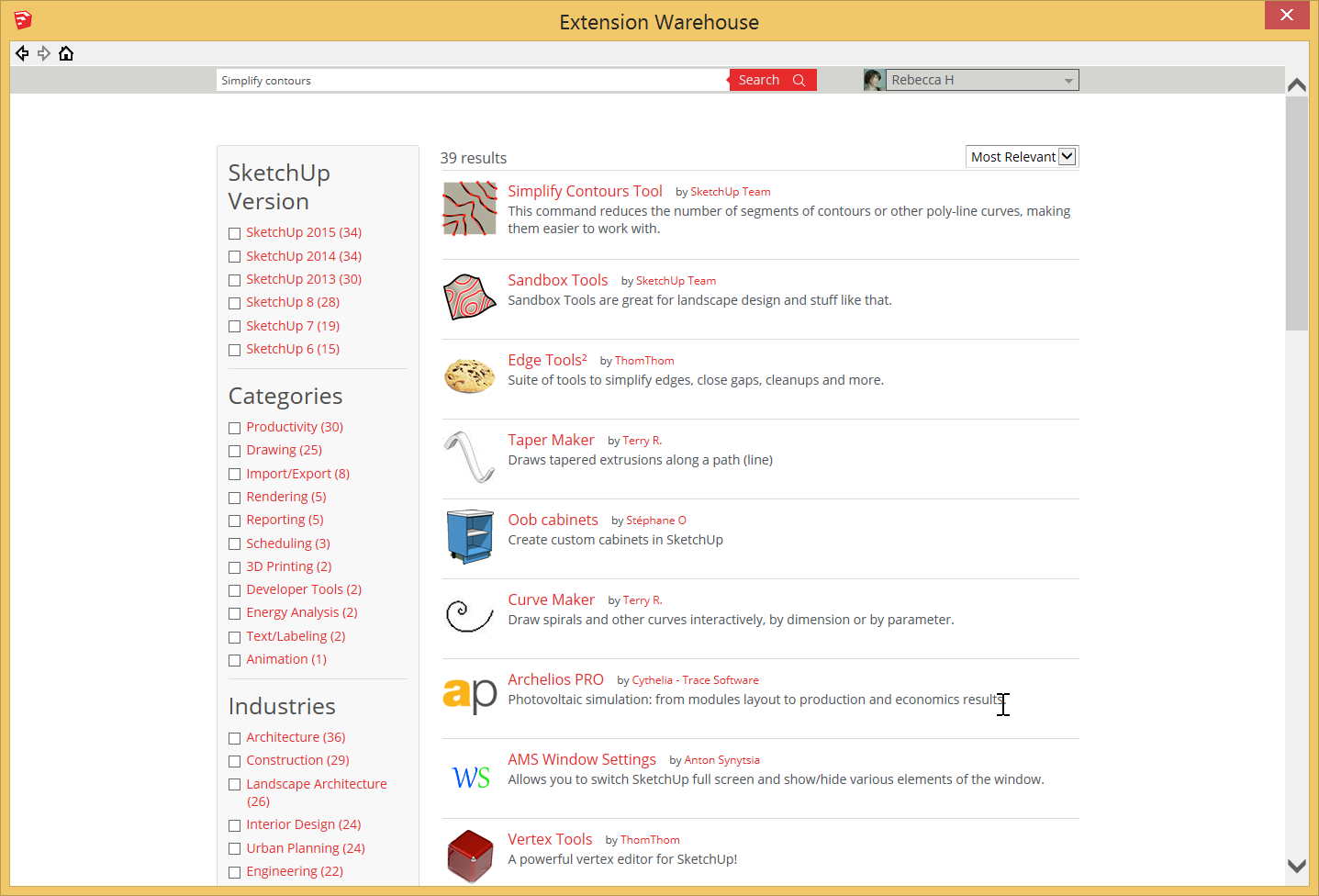
Task: Open Archelios PRO title link
Action: pos(555,679)
